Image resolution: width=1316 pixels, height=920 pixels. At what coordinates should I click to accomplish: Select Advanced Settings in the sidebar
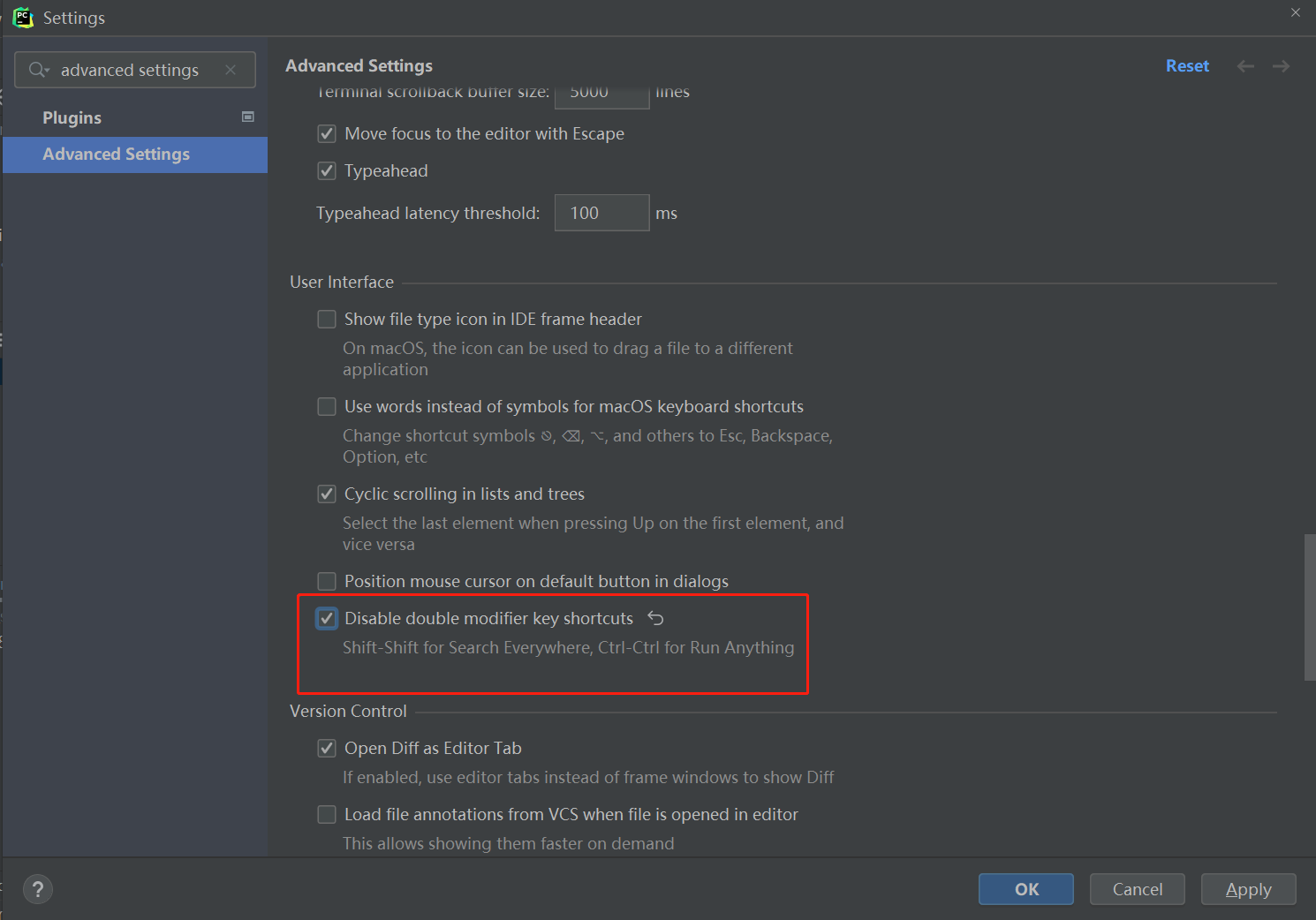coord(135,155)
